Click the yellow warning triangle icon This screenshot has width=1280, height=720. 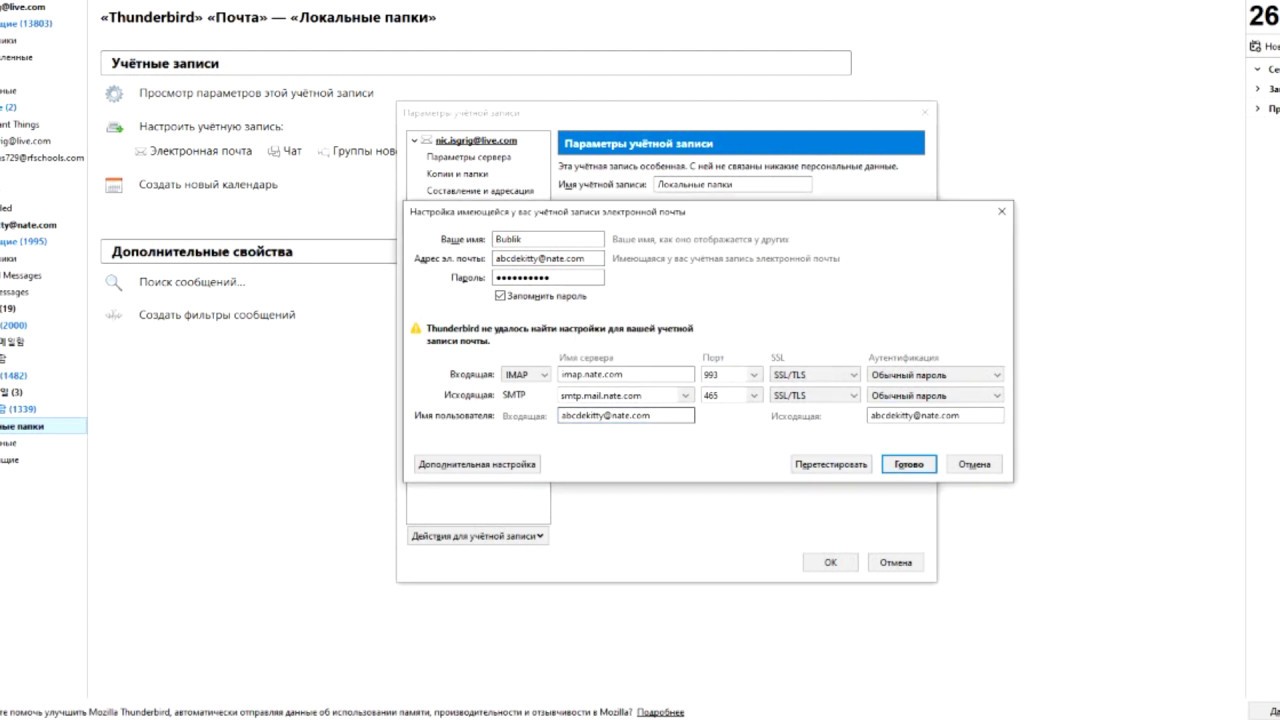tap(416, 328)
